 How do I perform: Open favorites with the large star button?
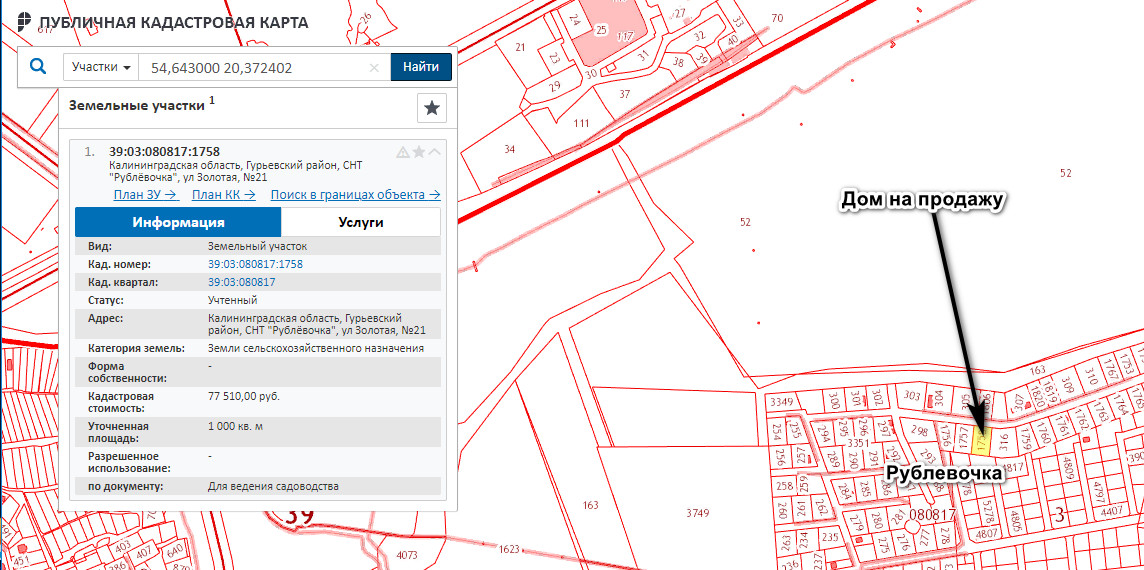[431, 108]
